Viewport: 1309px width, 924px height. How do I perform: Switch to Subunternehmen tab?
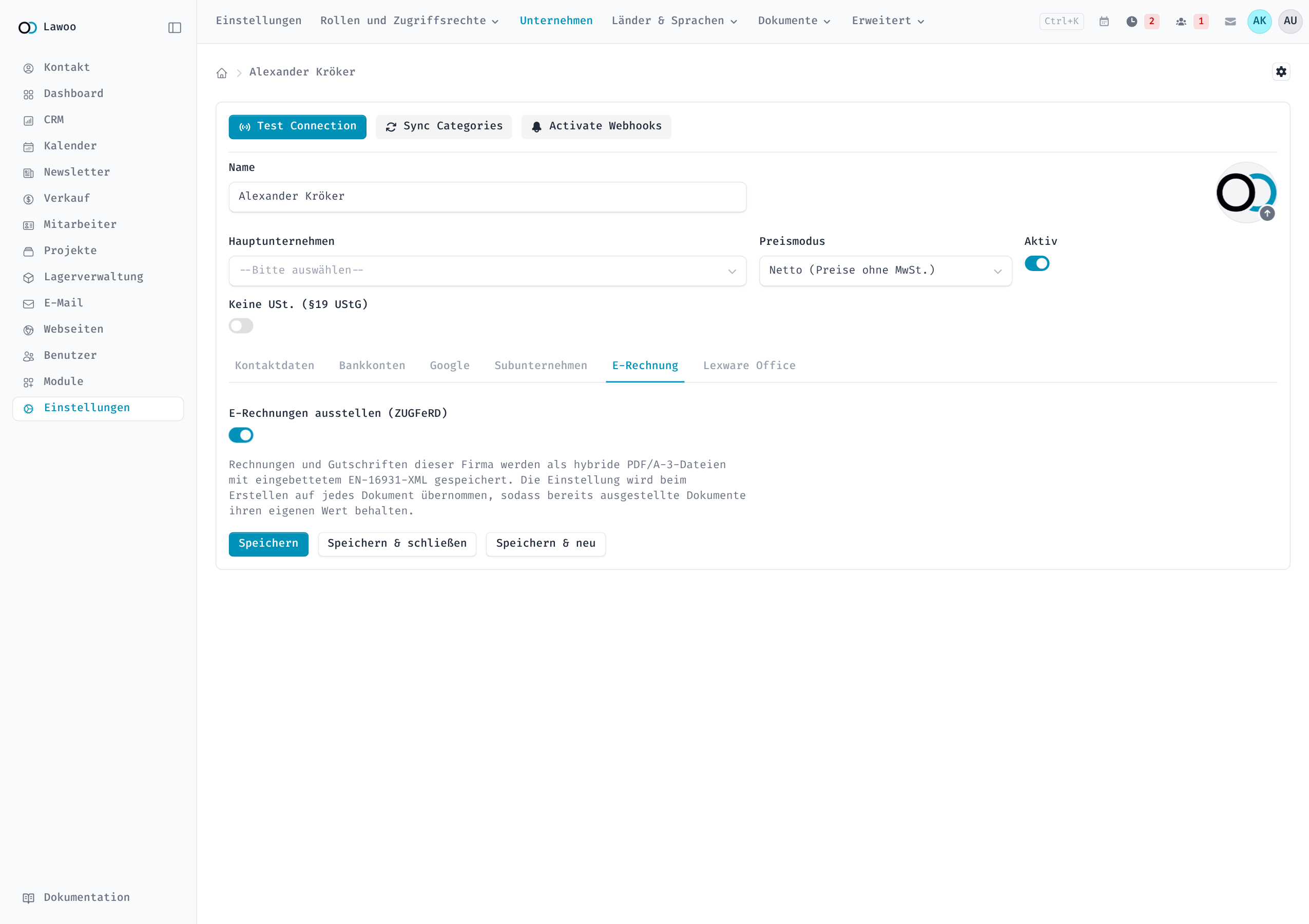[541, 366]
